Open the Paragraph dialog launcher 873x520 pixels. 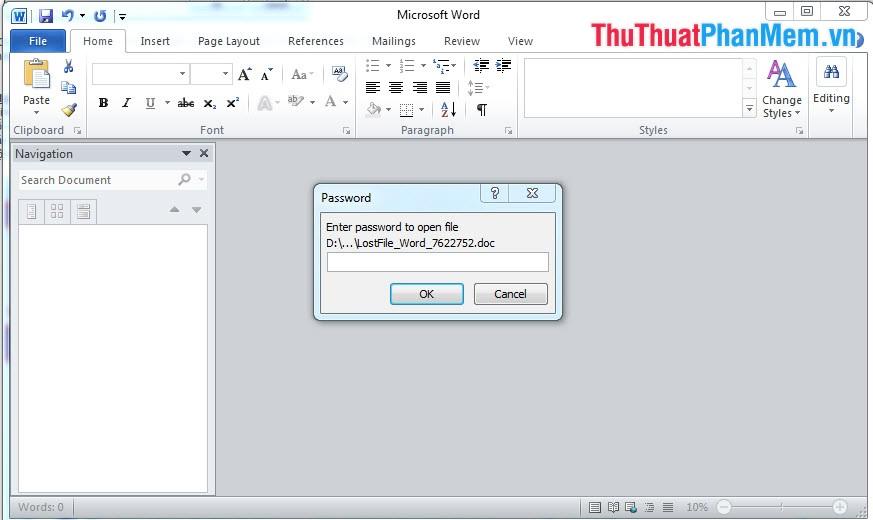(x=508, y=131)
